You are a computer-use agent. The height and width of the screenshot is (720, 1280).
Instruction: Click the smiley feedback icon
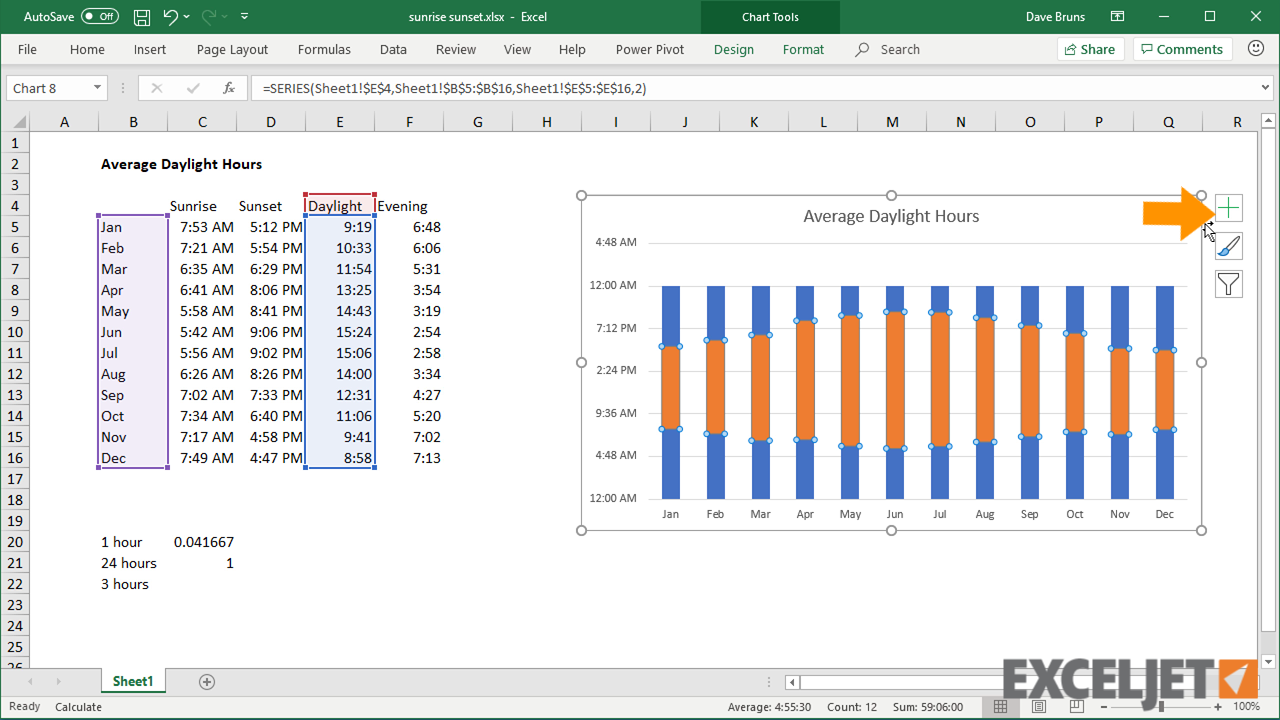pyautogui.click(x=1256, y=48)
